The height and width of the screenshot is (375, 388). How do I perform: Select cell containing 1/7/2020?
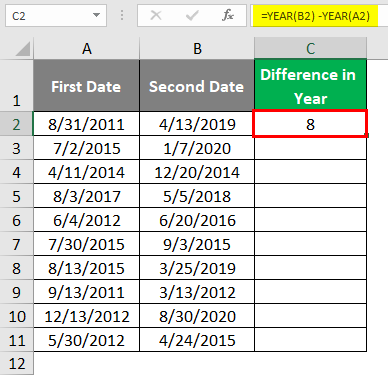point(197,148)
